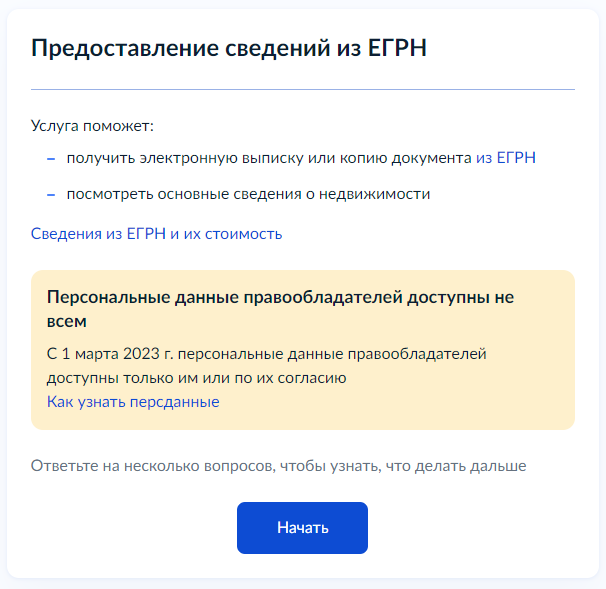Click 'доступны только им или по их согласию' line
The height and width of the screenshot is (589, 606).
click(196, 378)
